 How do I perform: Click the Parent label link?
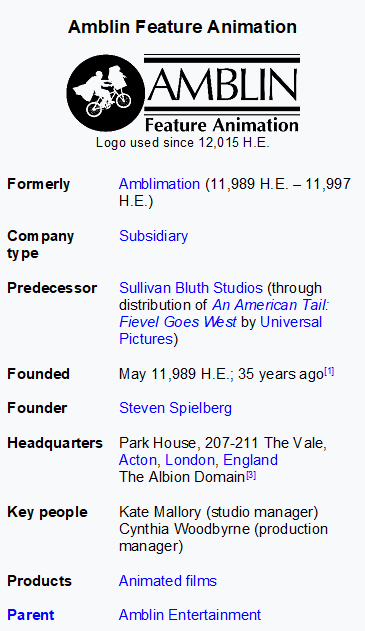pos(31,615)
